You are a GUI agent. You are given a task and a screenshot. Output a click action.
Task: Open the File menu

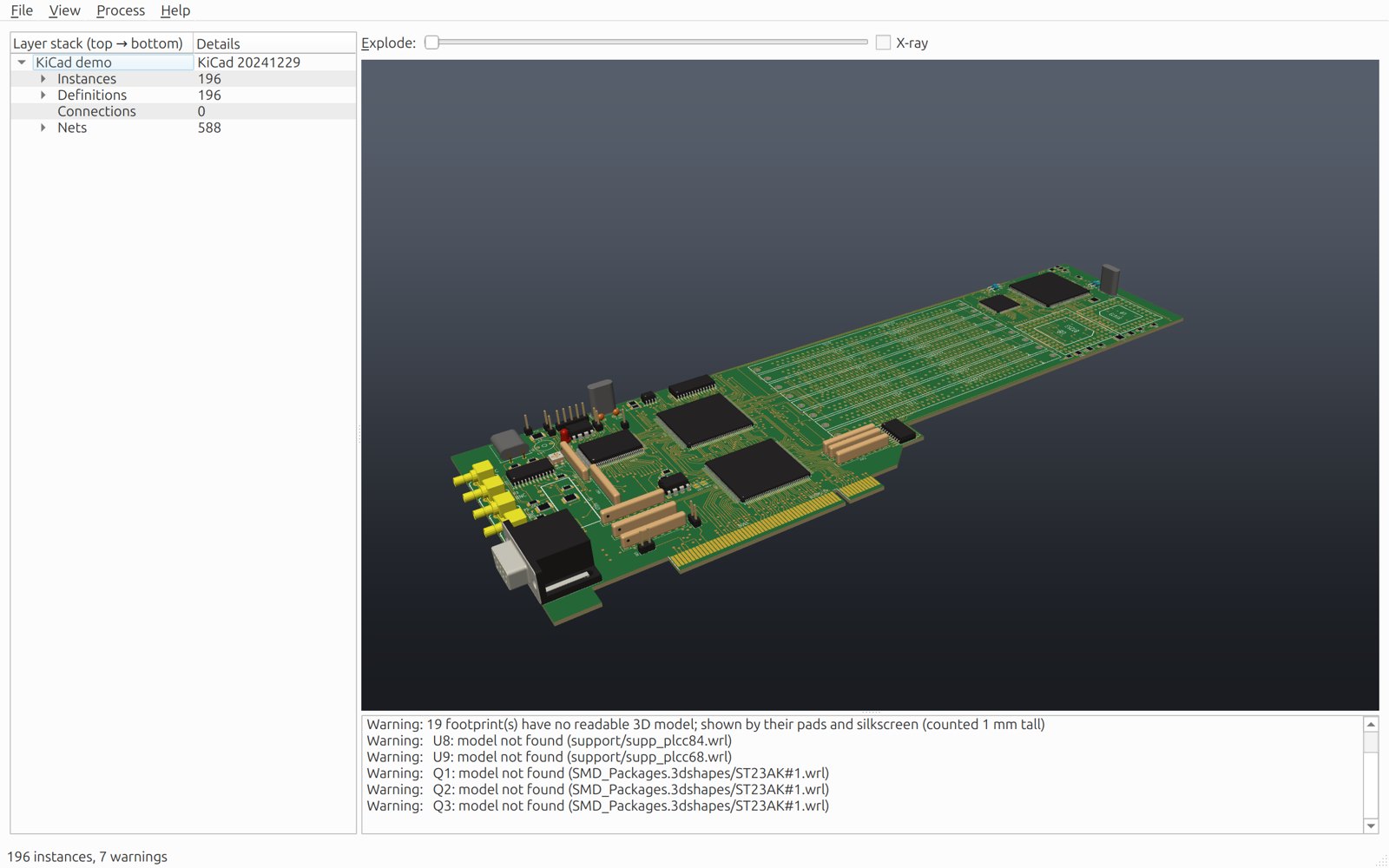click(x=22, y=10)
